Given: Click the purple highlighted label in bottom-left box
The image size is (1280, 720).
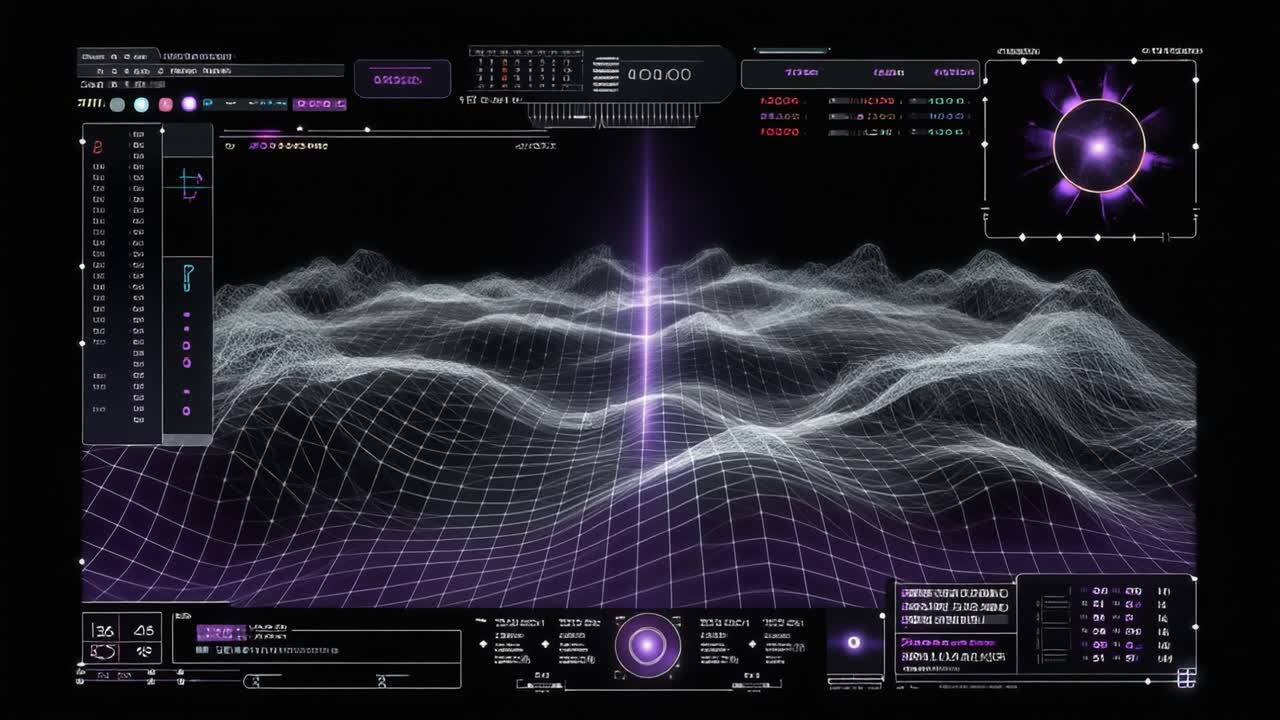Looking at the screenshot, I should (221, 632).
